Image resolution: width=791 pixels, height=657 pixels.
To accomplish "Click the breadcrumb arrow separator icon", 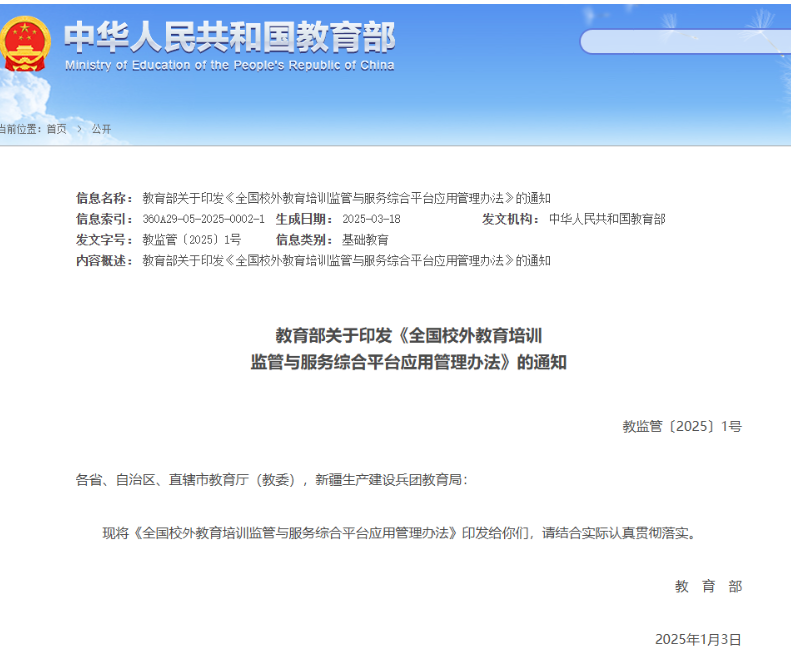I will click(79, 129).
